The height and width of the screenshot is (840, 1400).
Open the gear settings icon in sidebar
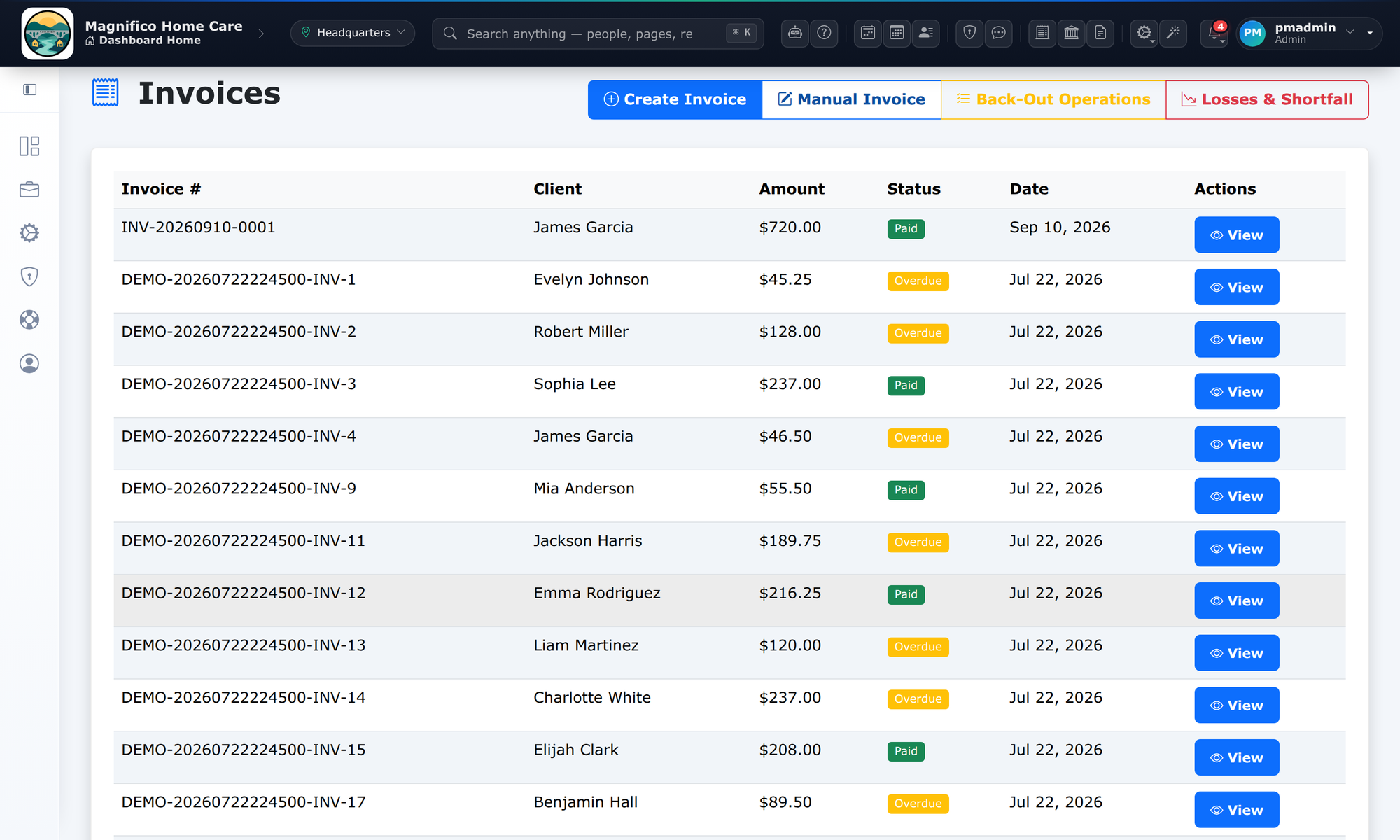tap(29, 232)
